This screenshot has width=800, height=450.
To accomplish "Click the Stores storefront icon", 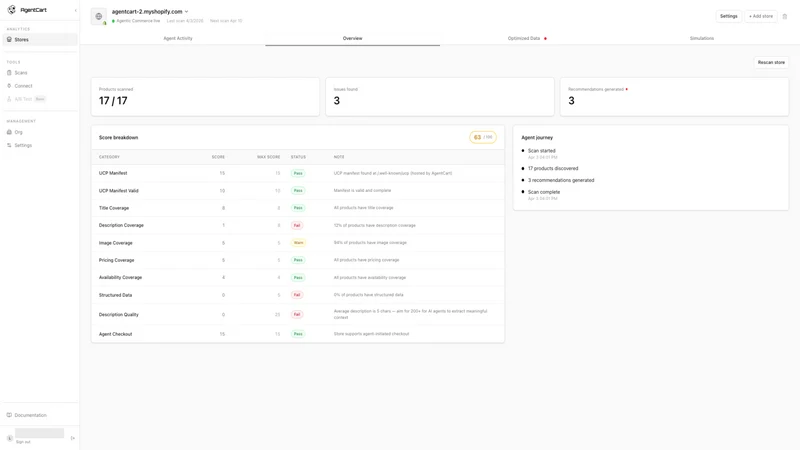I will pos(9,39).
